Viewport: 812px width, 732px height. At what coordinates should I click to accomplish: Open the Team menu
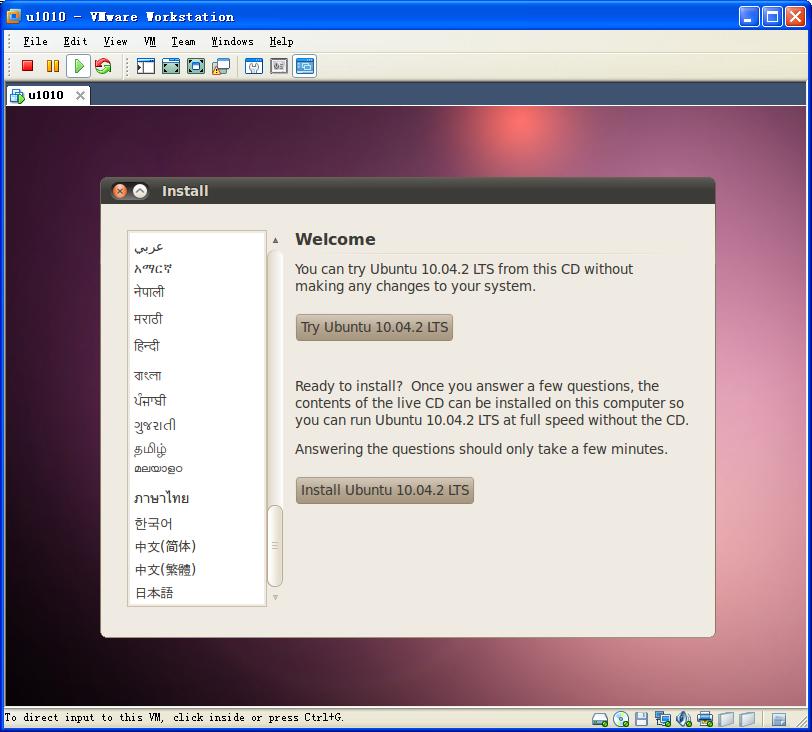pyautogui.click(x=183, y=41)
